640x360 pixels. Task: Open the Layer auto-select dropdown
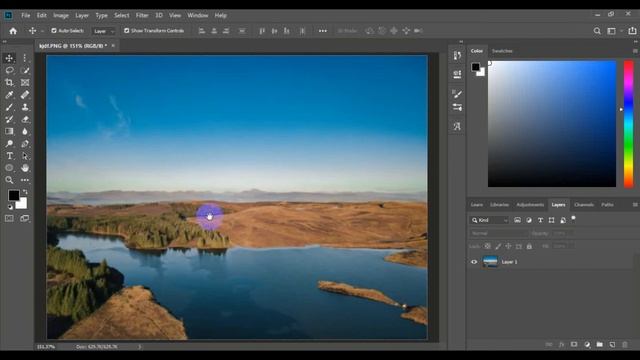(x=104, y=31)
